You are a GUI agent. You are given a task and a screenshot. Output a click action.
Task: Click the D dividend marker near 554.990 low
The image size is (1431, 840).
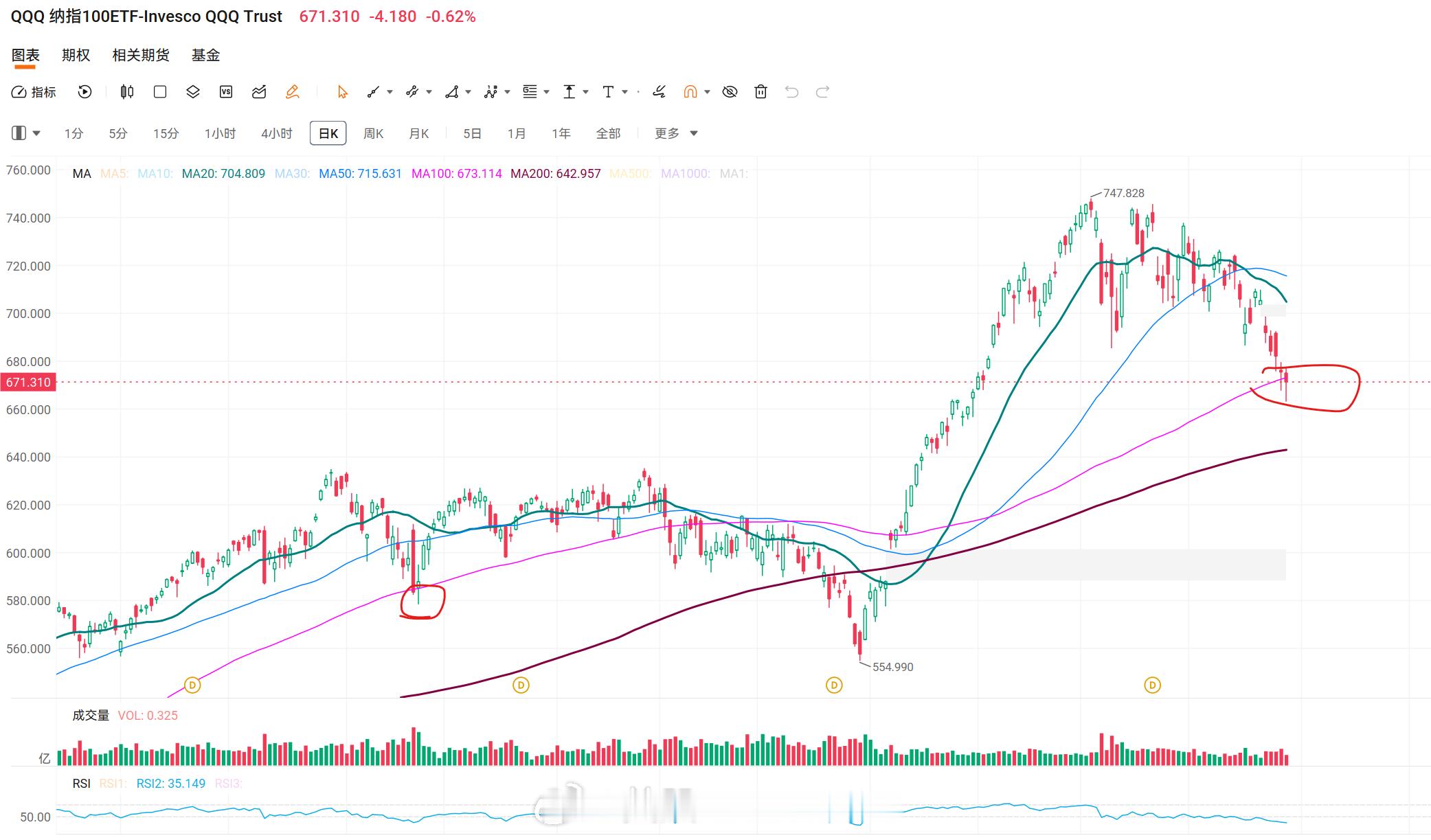834,685
